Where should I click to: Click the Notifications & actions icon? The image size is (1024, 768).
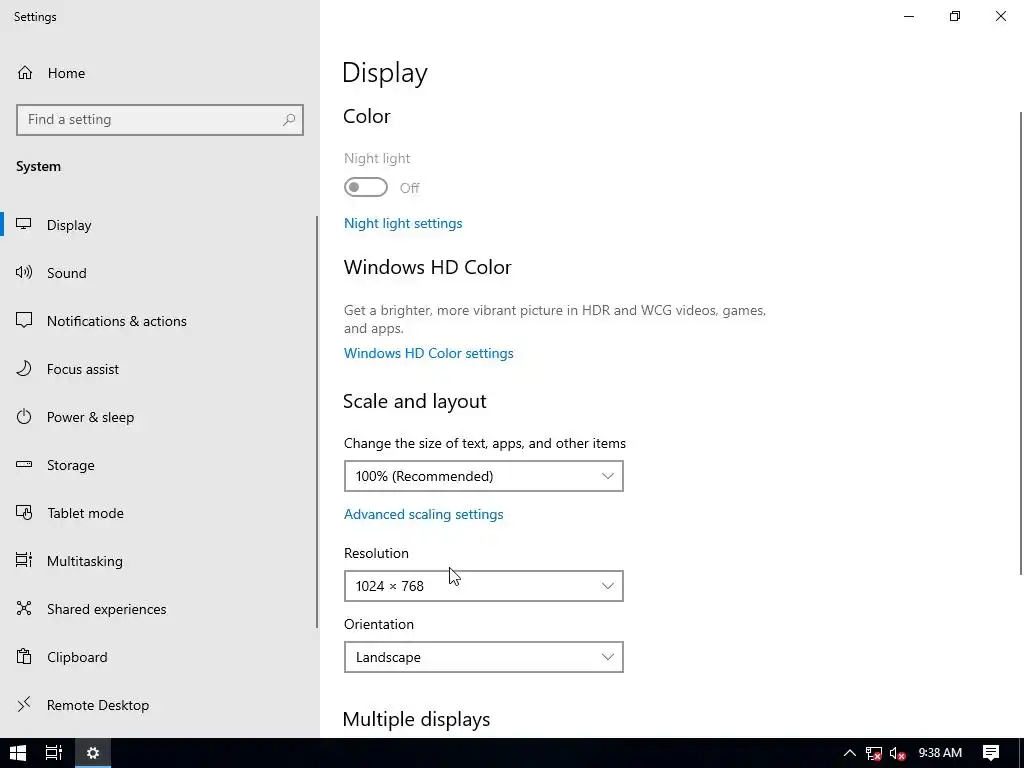point(24,321)
